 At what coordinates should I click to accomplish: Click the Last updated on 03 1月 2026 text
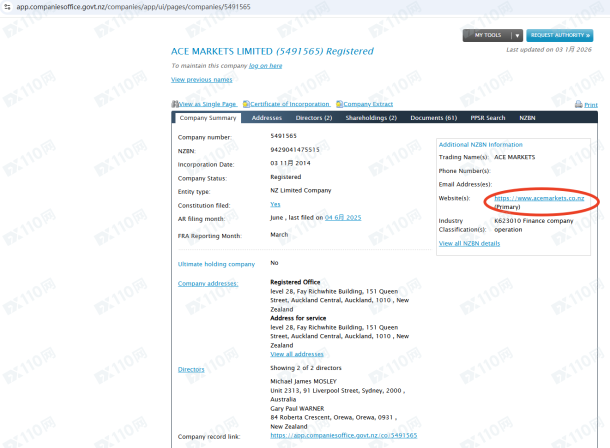point(549,50)
